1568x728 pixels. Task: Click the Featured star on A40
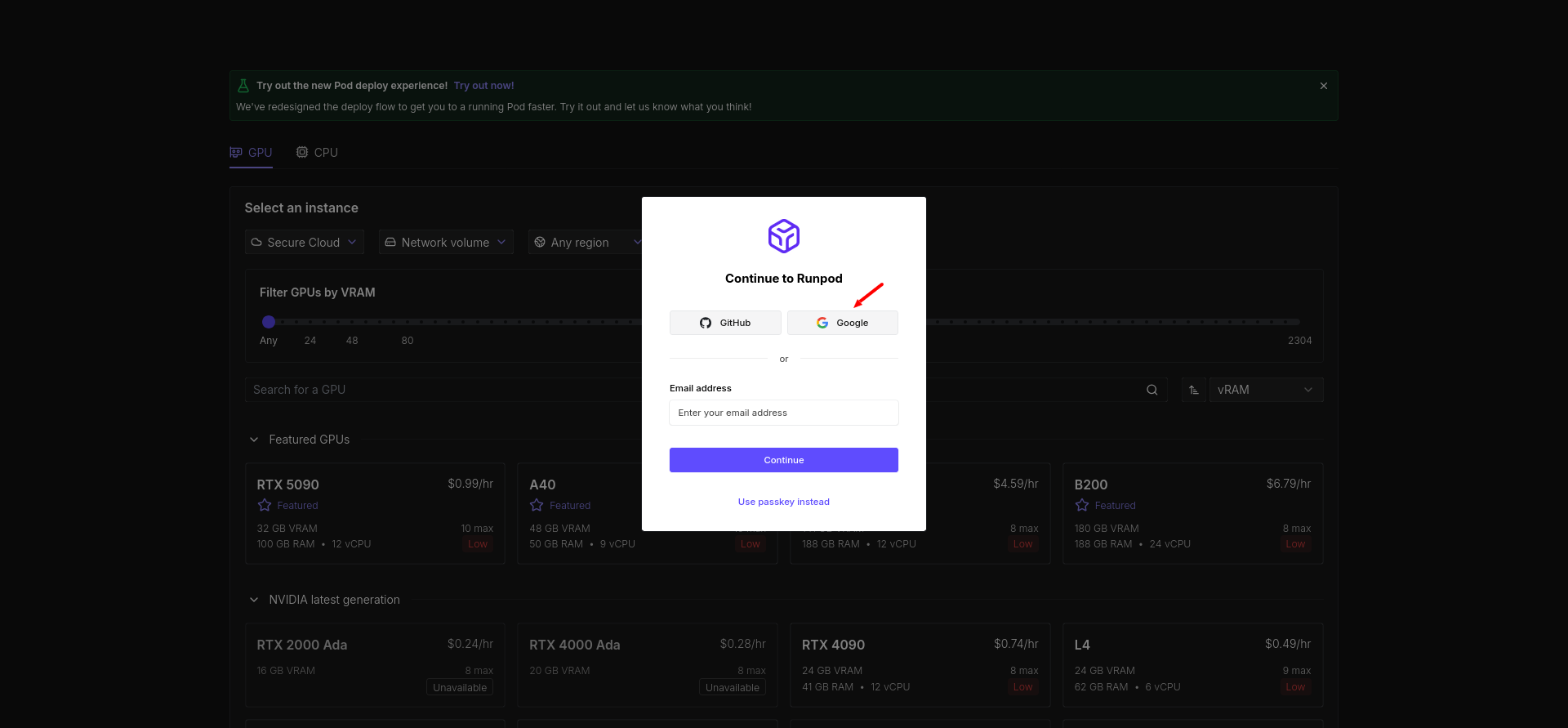point(537,506)
